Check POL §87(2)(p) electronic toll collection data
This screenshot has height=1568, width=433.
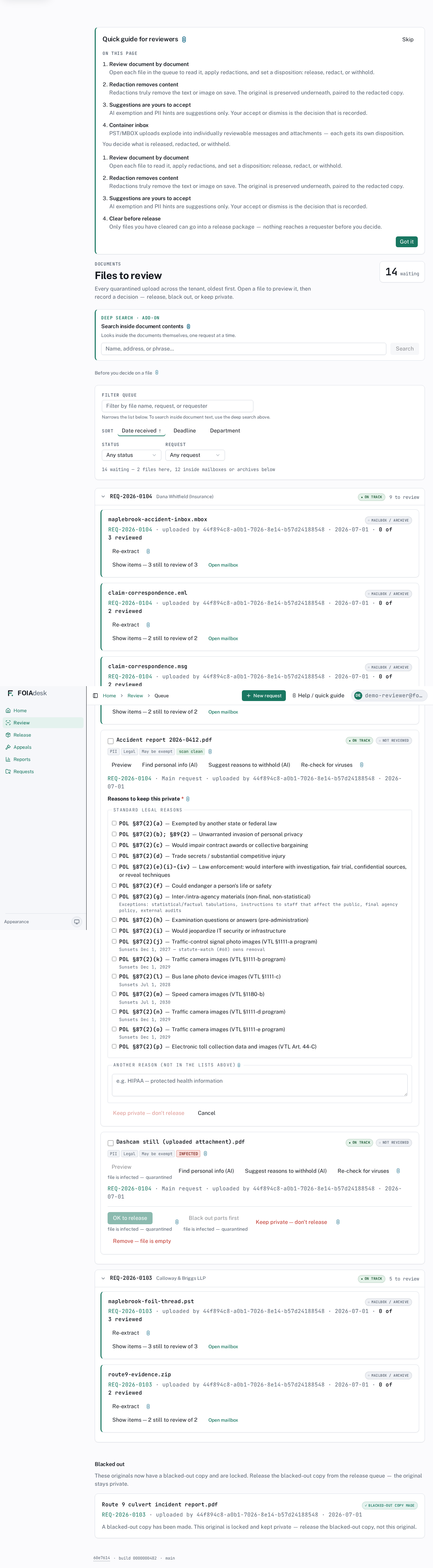(114, 1046)
